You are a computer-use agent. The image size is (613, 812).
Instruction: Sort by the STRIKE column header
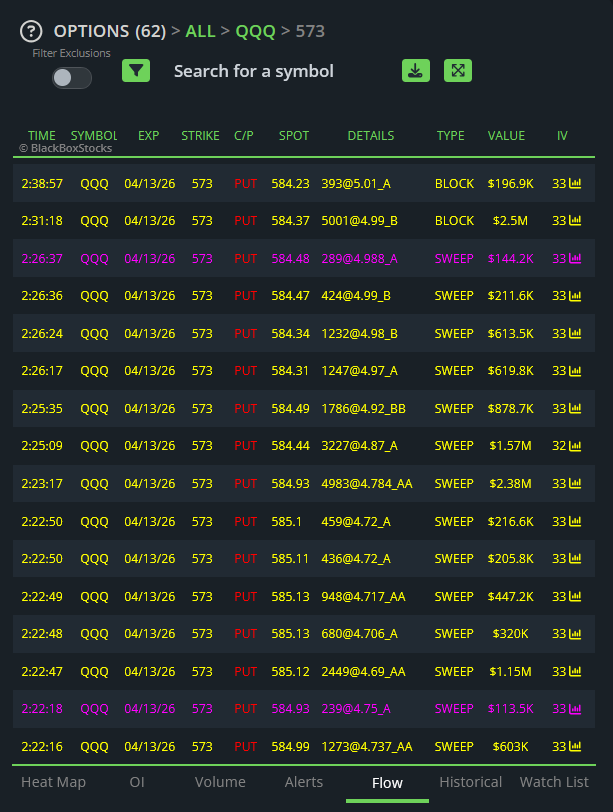click(x=200, y=136)
